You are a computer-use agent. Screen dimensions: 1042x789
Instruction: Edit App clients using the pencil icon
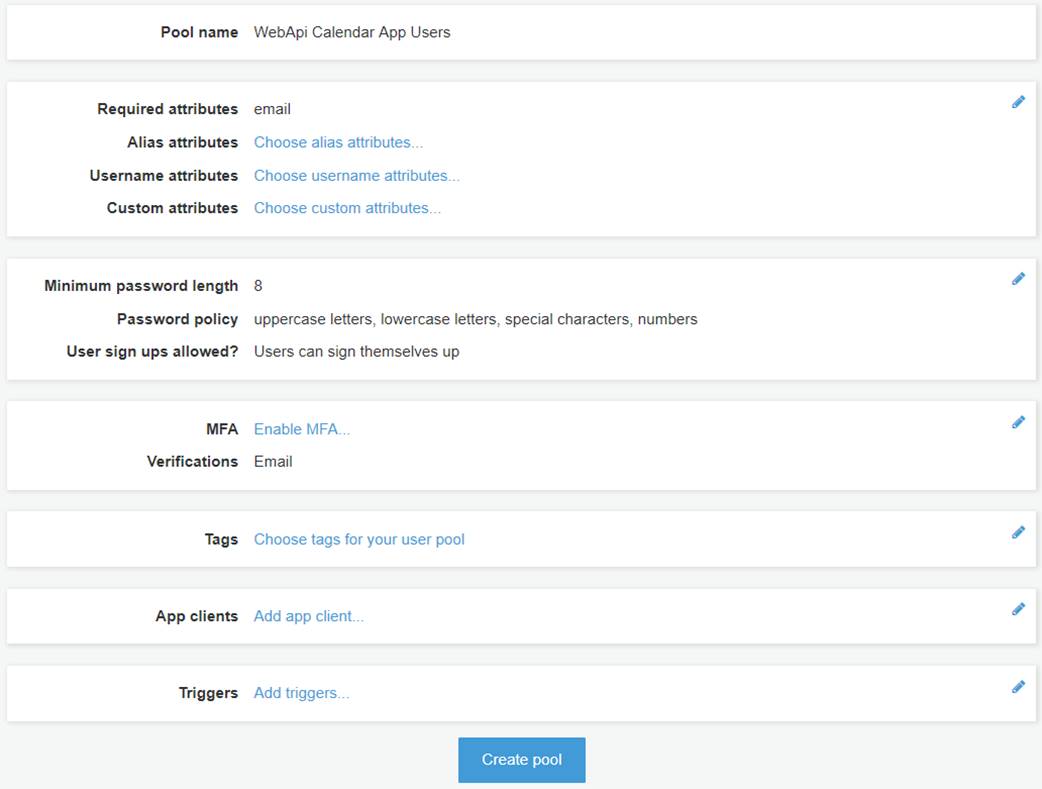pos(1018,609)
